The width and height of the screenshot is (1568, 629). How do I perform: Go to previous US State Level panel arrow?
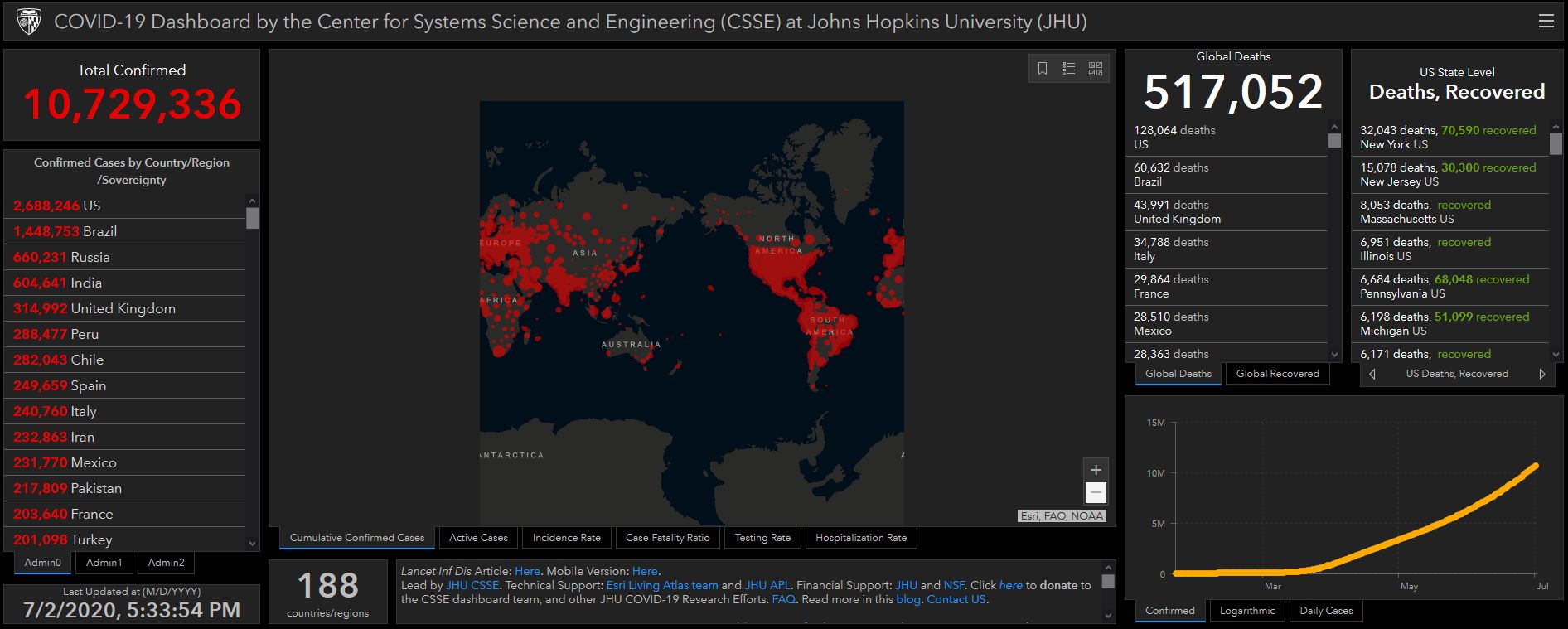(x=1372, y=374)
